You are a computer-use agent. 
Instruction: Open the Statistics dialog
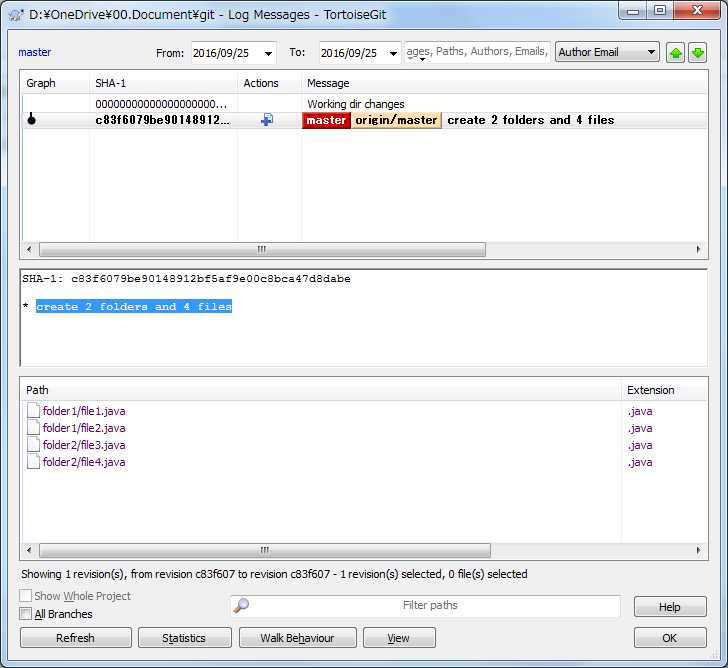(x=184, y=638)
